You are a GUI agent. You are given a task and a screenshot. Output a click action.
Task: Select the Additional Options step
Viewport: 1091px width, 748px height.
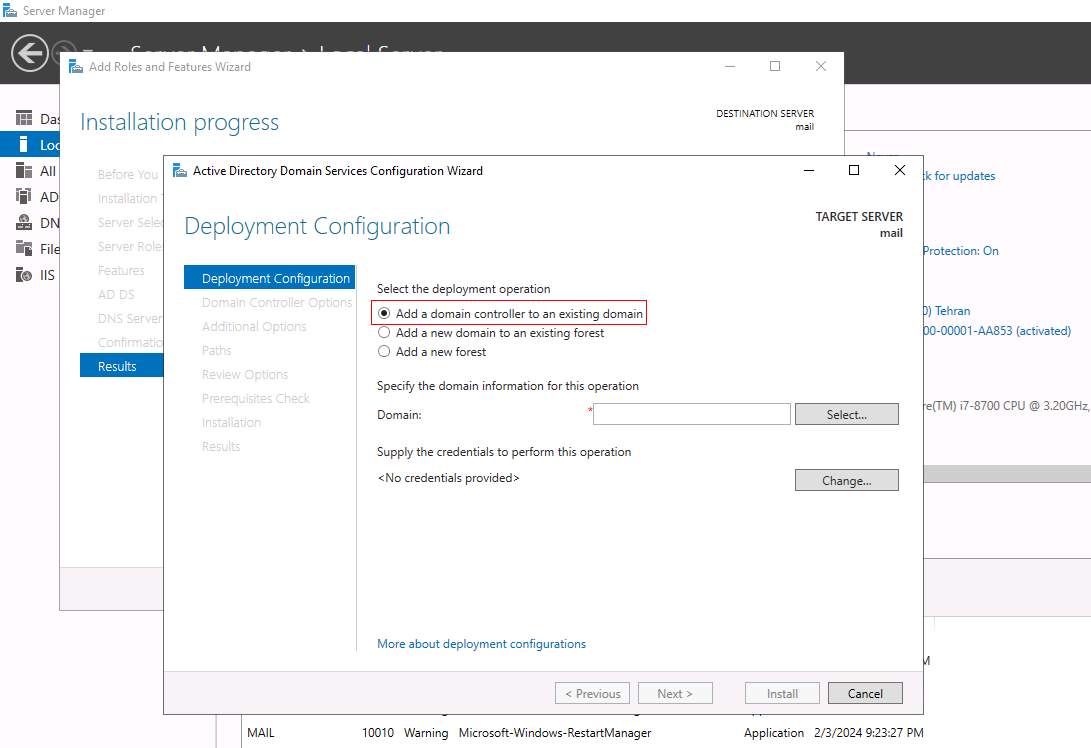pyautogui.click(x=254, y=326)
